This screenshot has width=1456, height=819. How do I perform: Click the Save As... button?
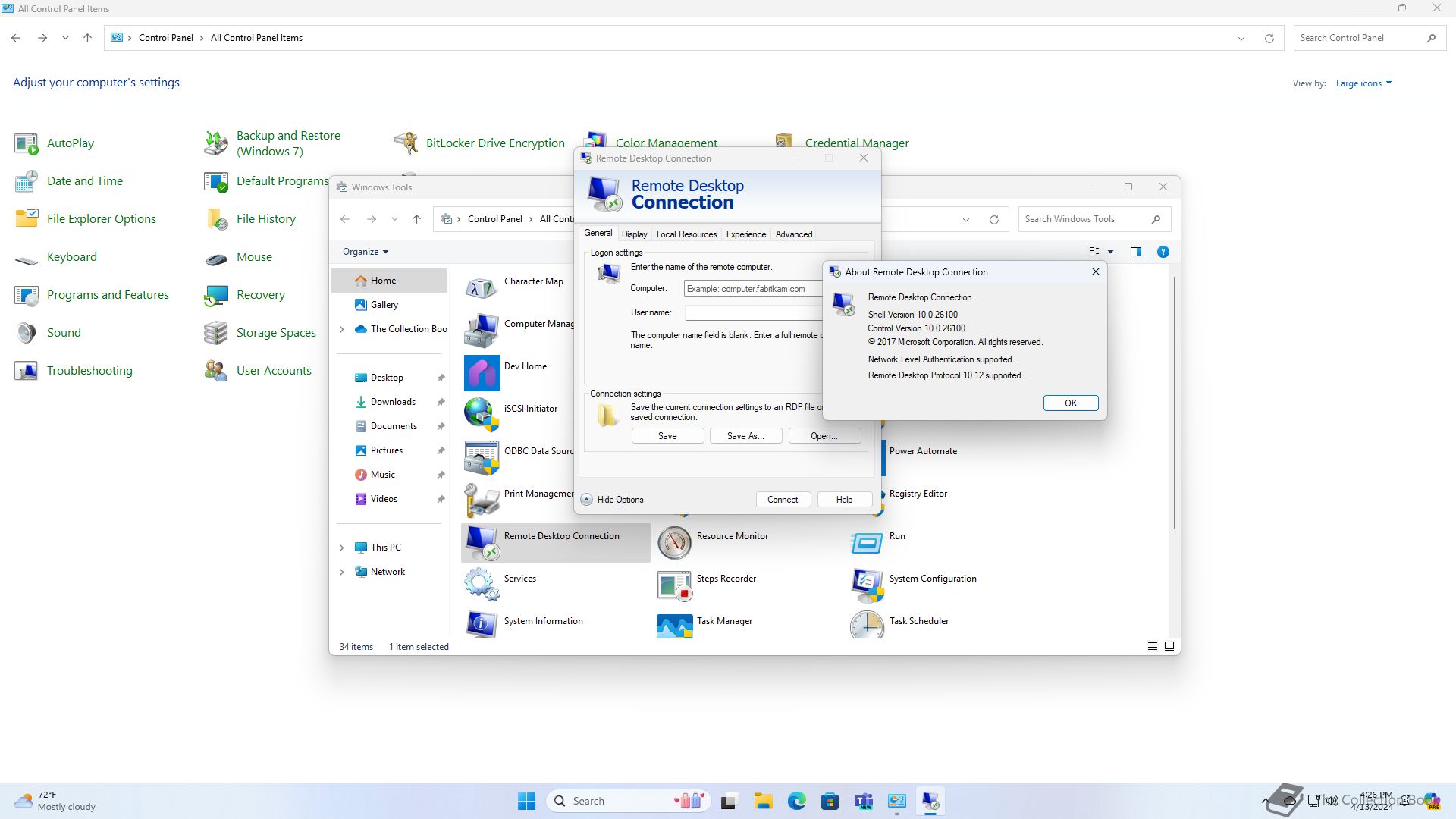point(745,436)
